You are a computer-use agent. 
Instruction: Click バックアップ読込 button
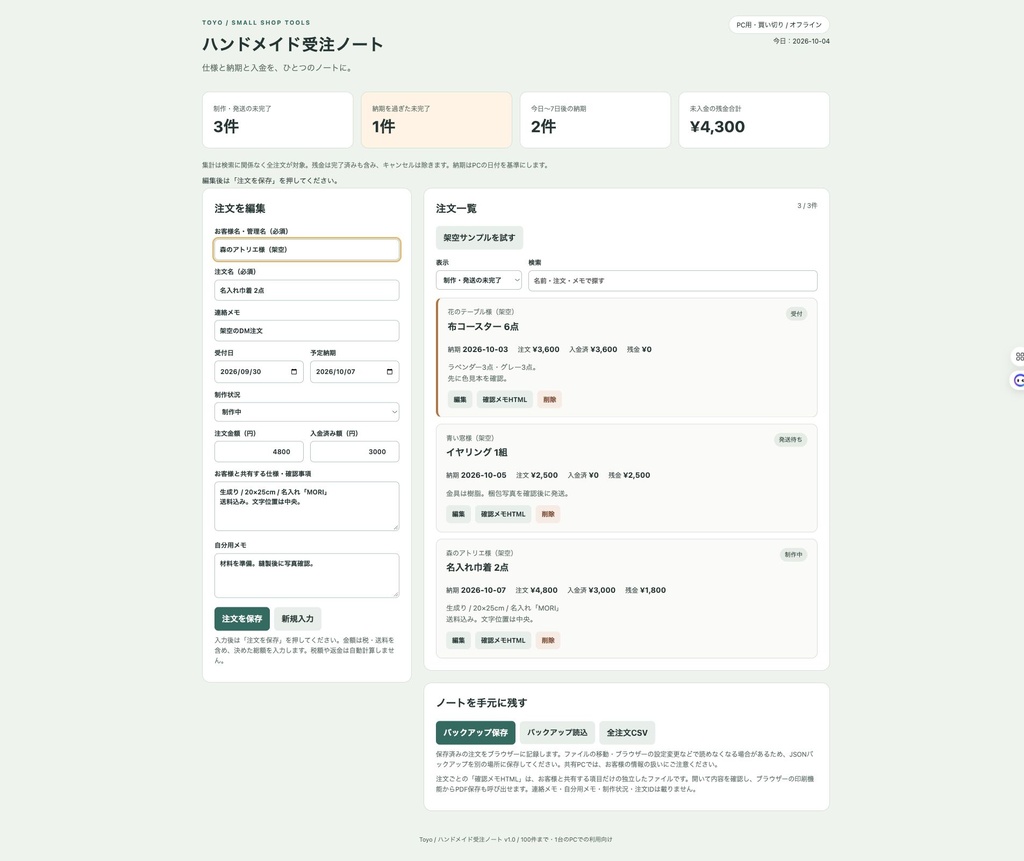(x=557, y=733)
